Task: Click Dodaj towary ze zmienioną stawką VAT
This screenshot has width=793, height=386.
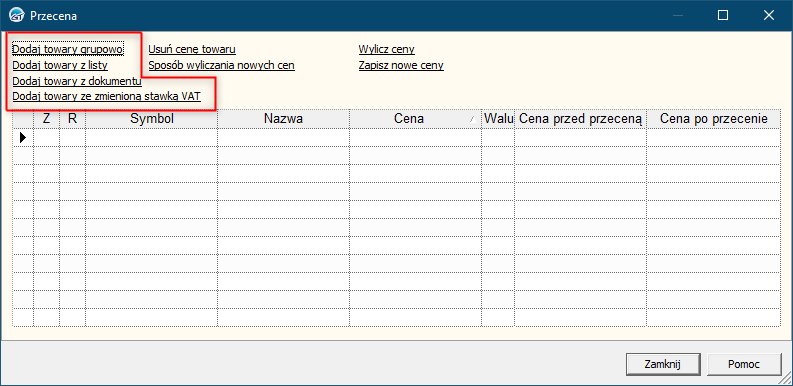Action: (x=107, y=97)
